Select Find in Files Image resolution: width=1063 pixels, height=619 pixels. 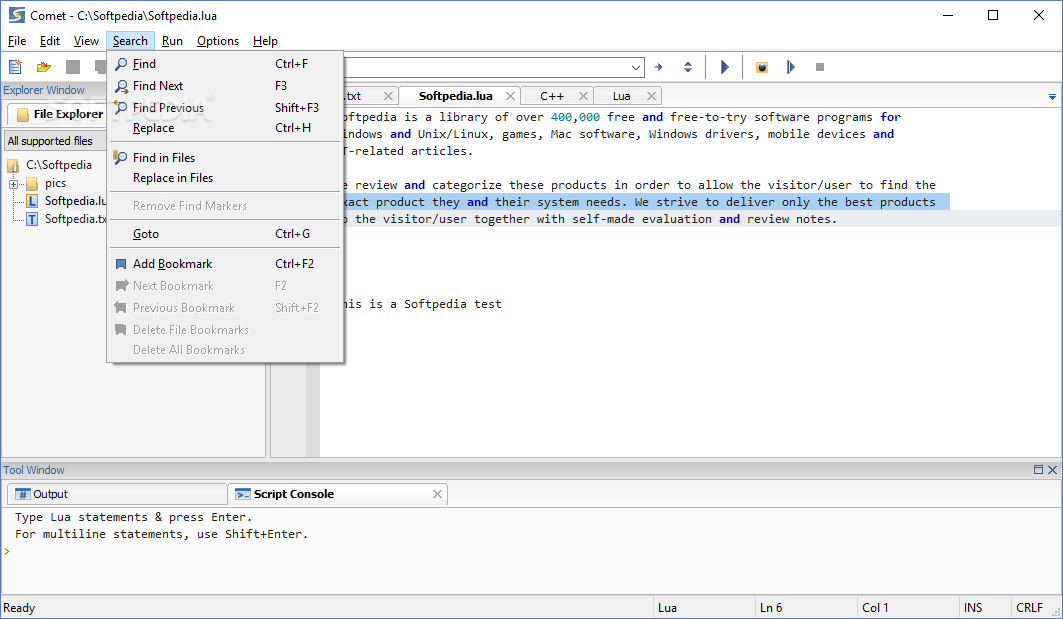pyautogui.click(x=225, y=157)
